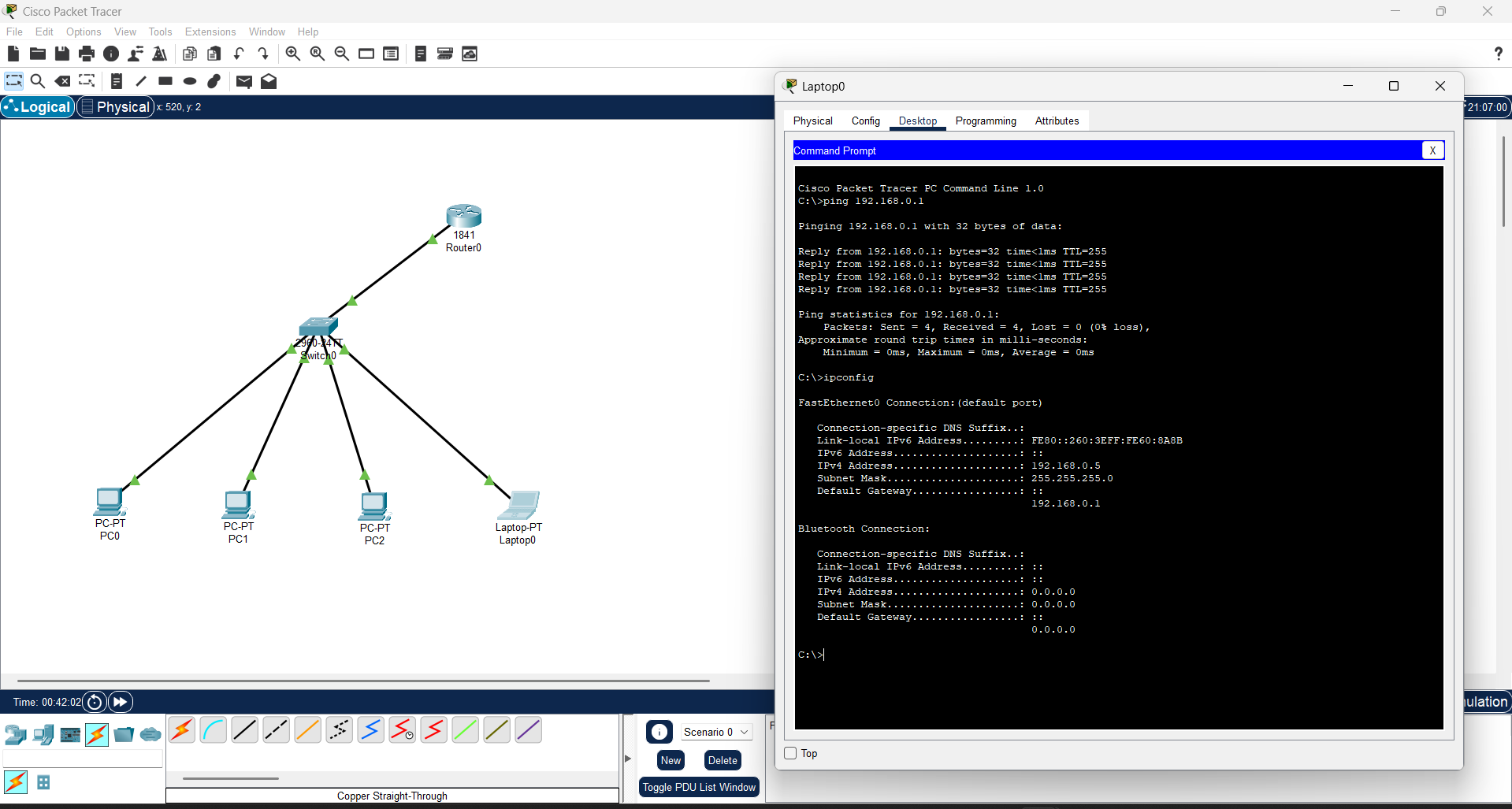Switch to Programming tab in Laptop0

986,121
